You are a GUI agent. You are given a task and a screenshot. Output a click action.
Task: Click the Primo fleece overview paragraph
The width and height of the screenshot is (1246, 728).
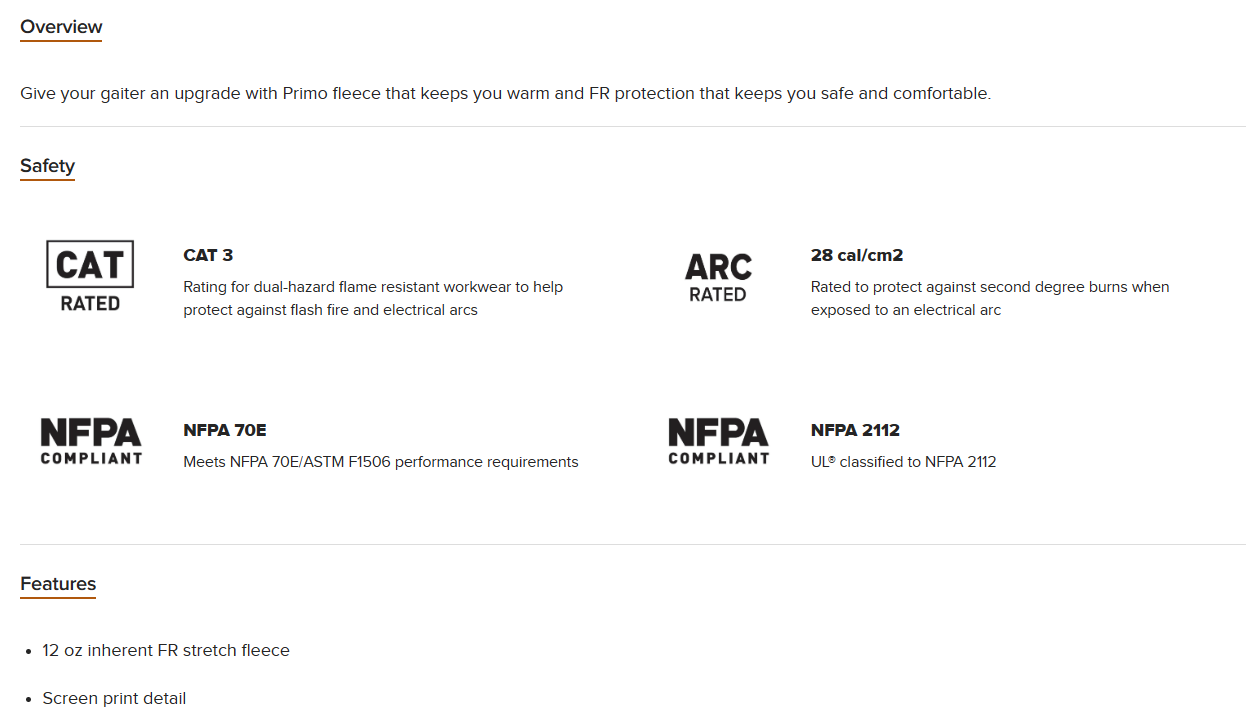click(505, 94)
